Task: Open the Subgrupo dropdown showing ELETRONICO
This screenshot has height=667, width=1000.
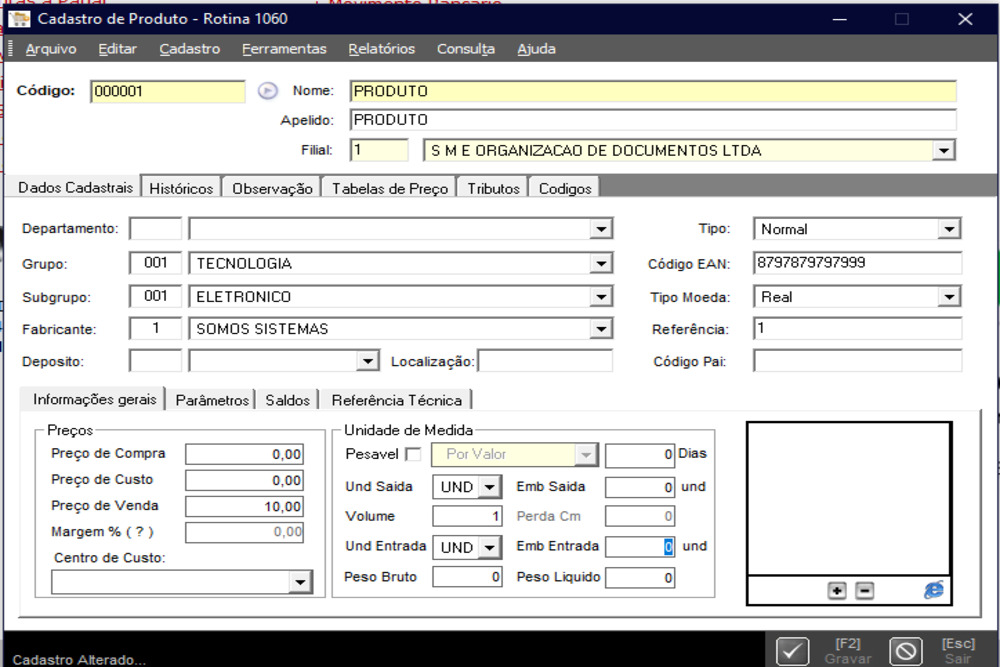Action: click(x=600, y=297)
